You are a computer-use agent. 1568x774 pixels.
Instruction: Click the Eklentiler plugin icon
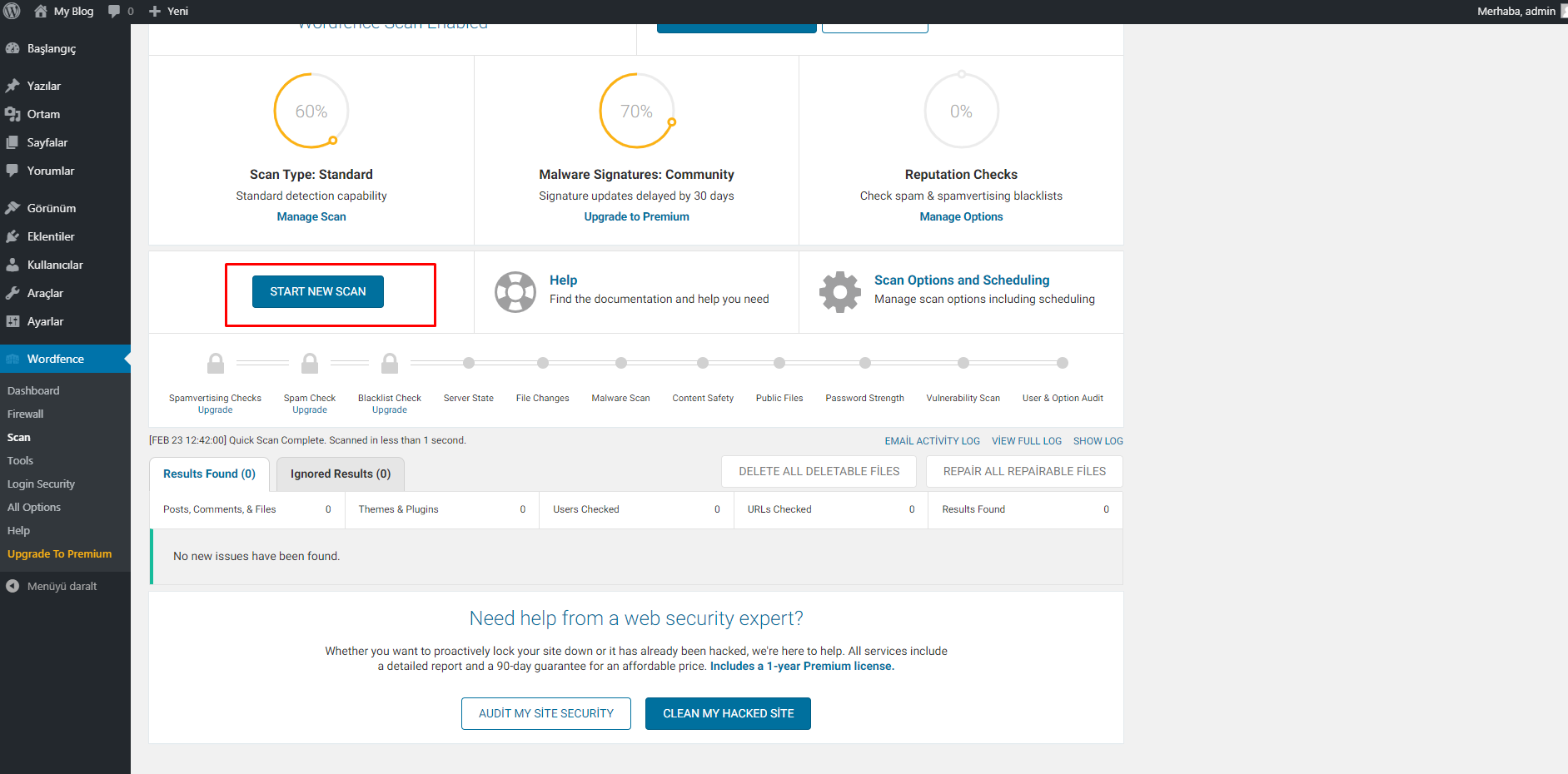point(12,236)
